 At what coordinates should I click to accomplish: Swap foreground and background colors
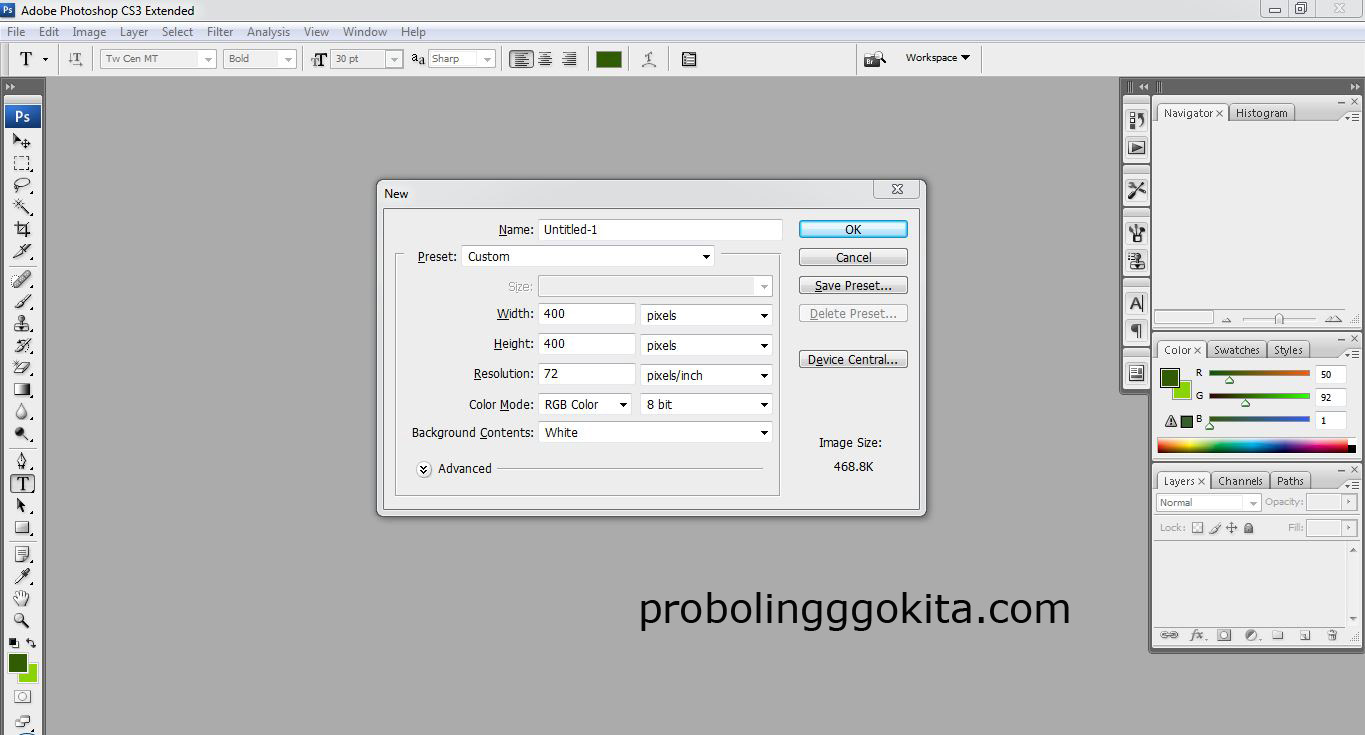point(31,643)
